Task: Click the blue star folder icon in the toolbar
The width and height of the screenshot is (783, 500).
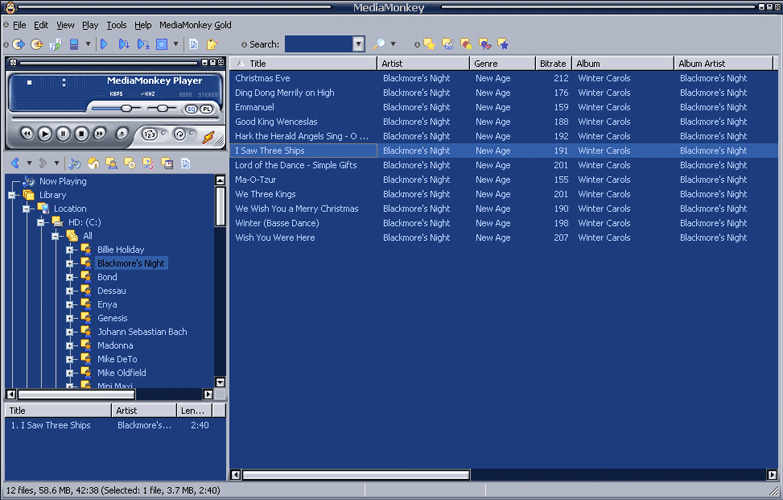Action: (503, 44)
